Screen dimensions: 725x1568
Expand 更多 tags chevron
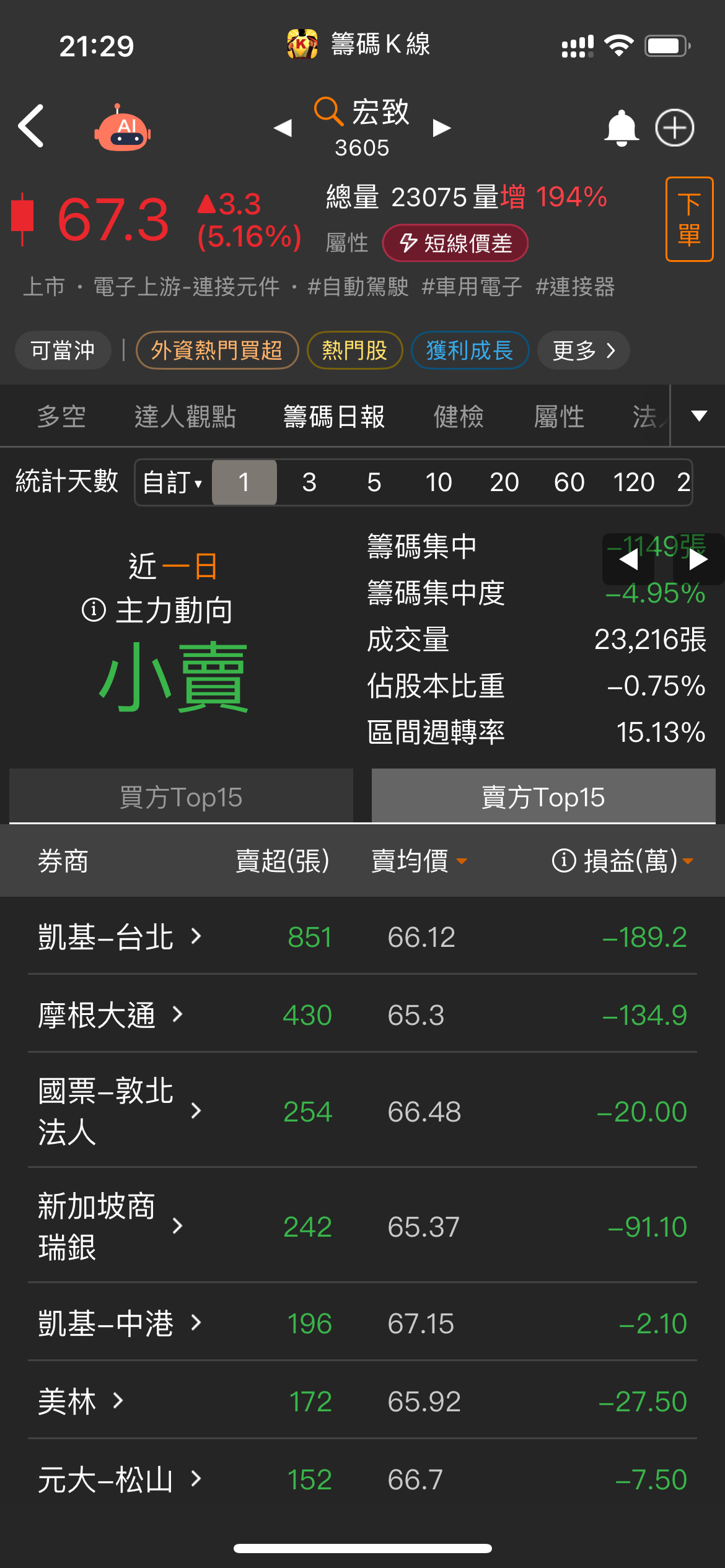point(584,351)
